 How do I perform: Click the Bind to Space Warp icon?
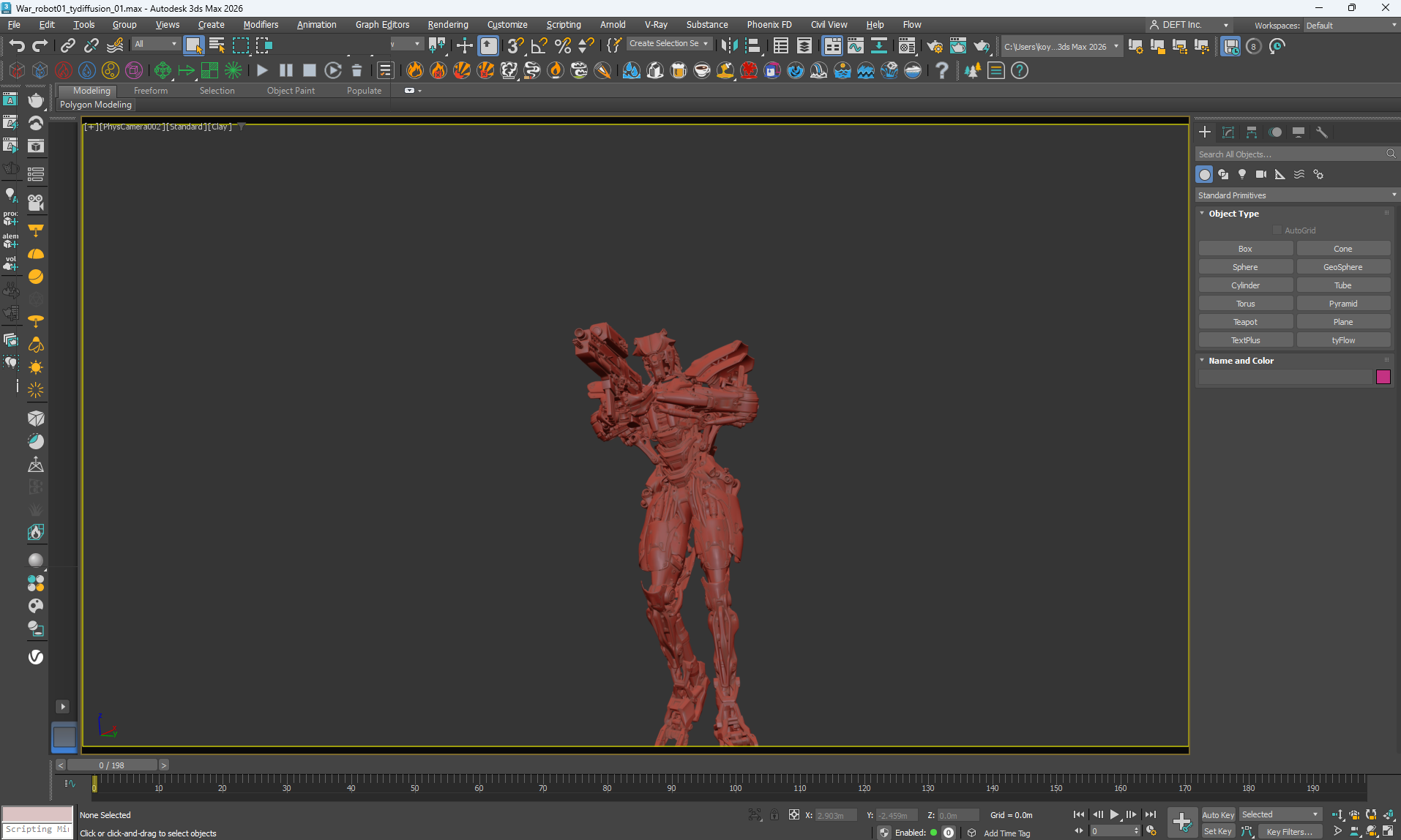(115, 45)
